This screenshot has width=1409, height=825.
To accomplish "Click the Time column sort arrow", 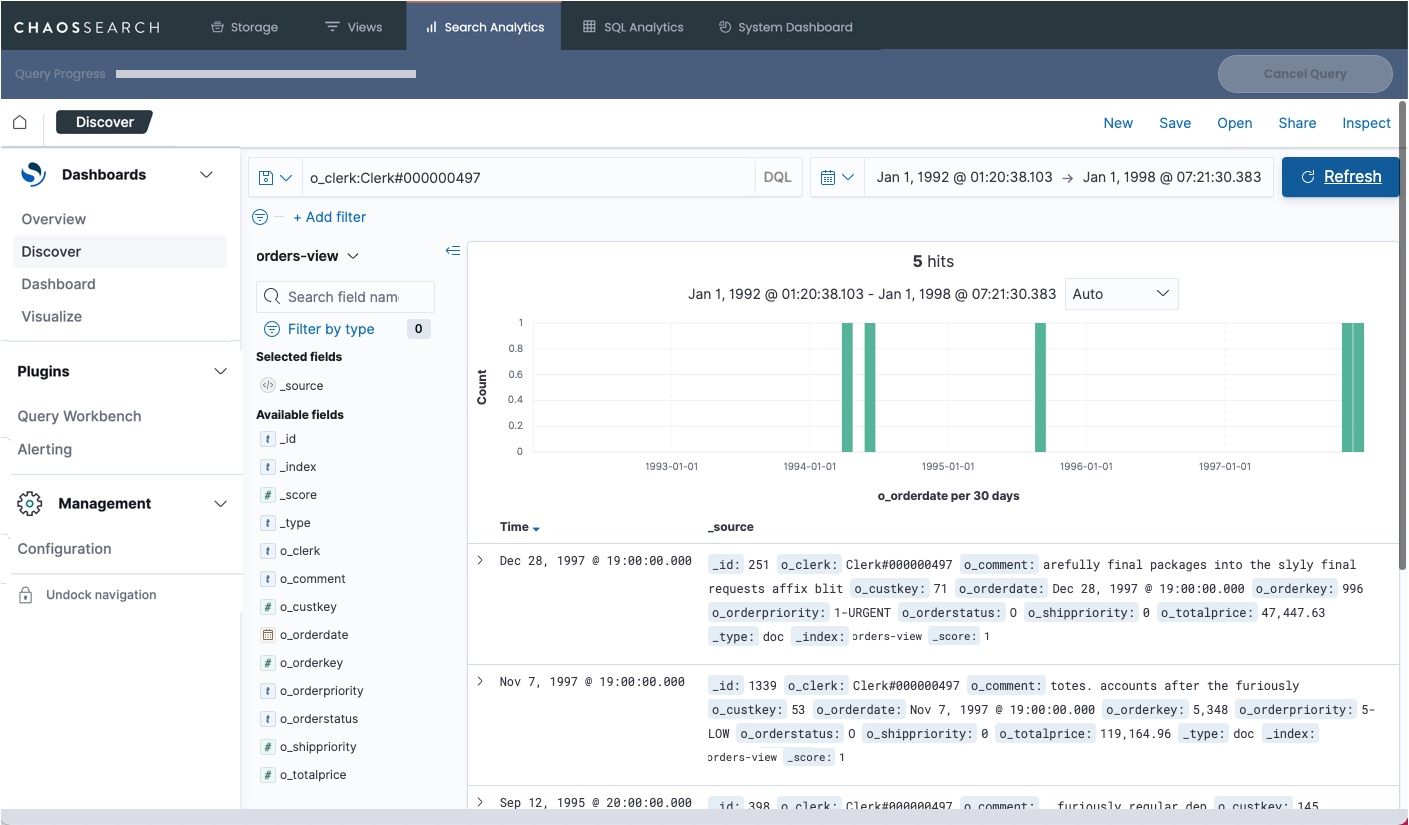I will (536, 528).
